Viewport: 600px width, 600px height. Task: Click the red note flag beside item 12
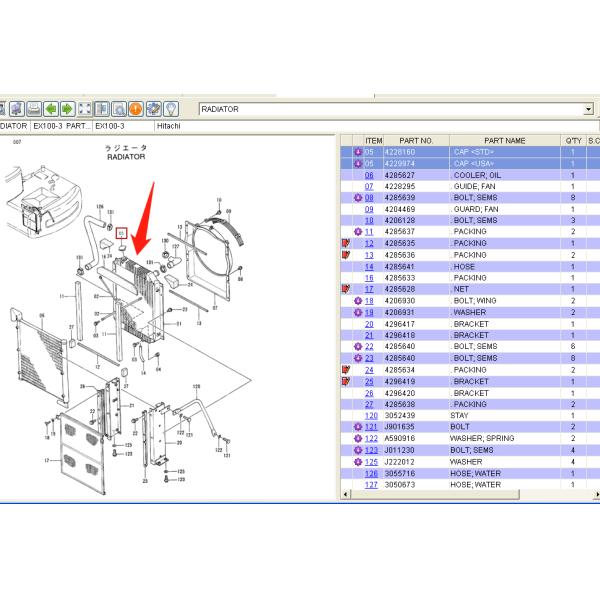346,243
